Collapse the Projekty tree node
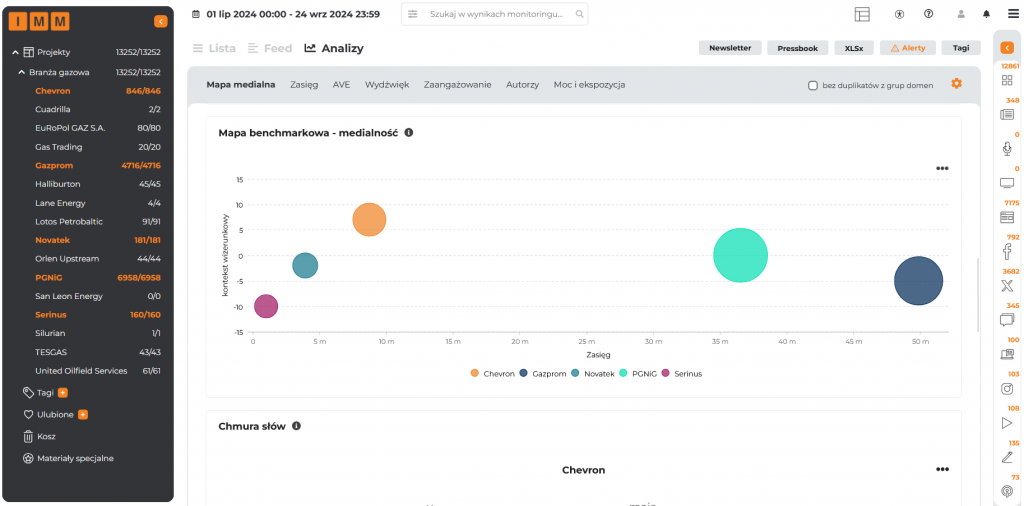This screenshot has width=1024, height=506. 15,52
